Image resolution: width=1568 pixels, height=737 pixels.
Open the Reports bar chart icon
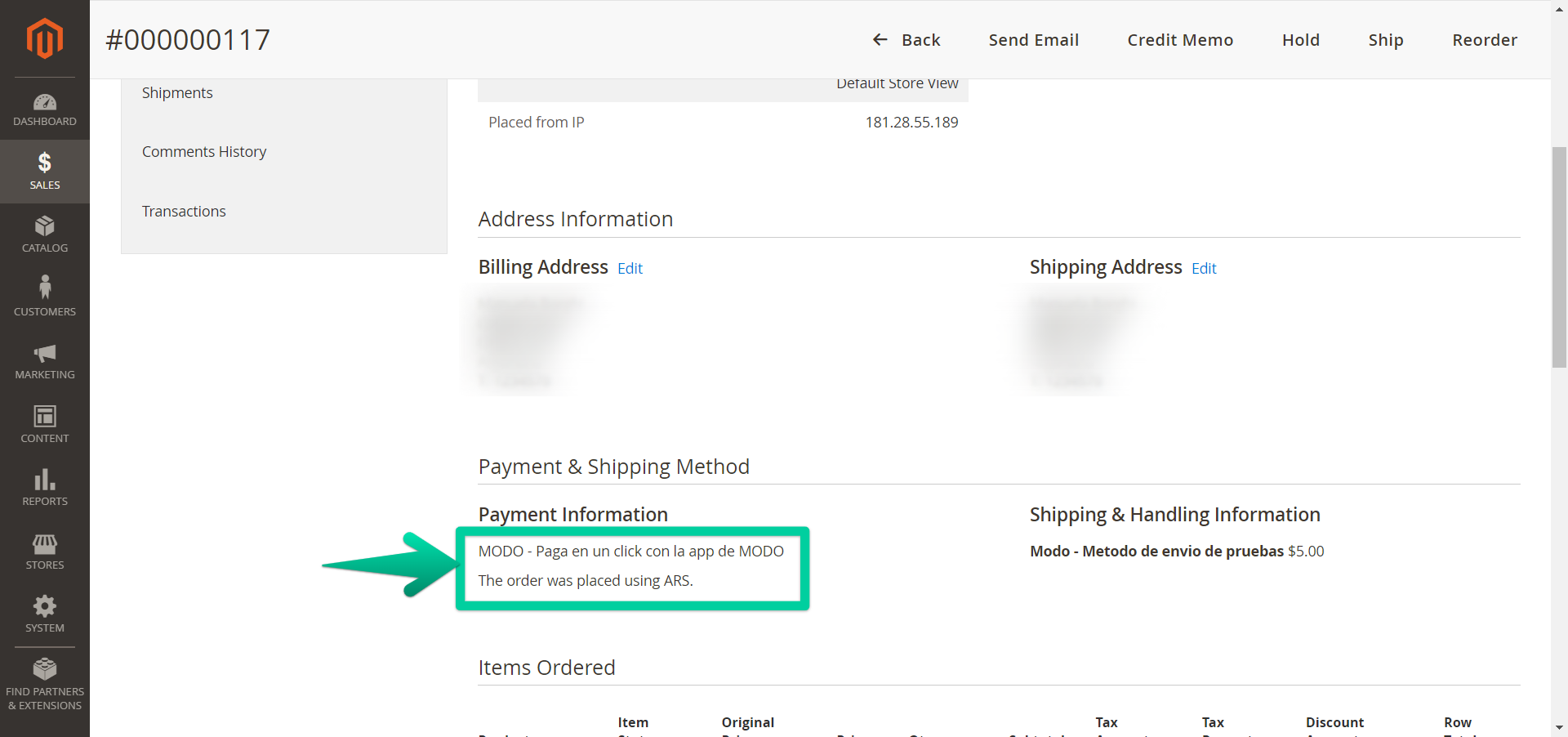click(44, 480)
